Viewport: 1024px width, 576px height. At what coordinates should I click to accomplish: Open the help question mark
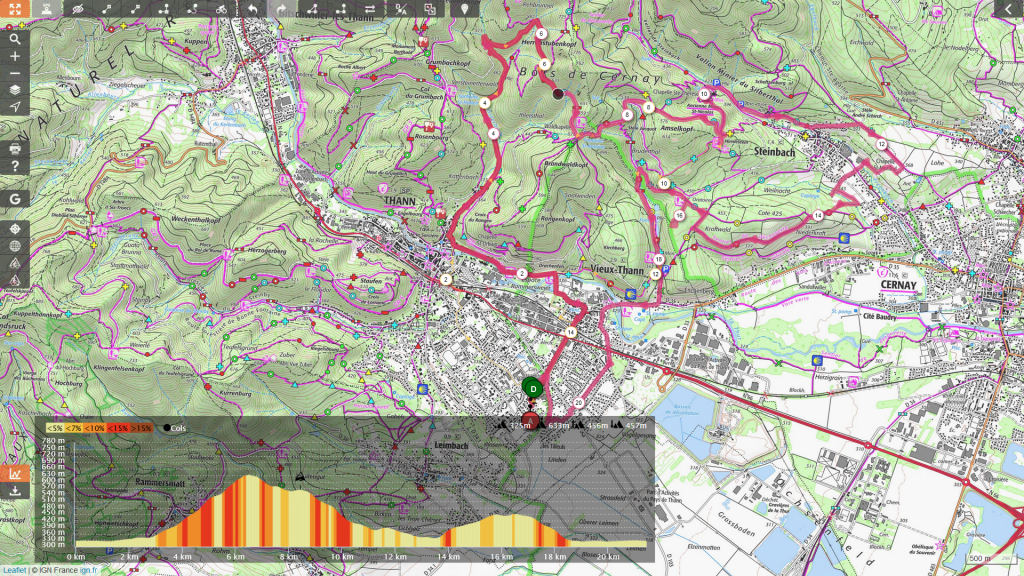[15, 166]
